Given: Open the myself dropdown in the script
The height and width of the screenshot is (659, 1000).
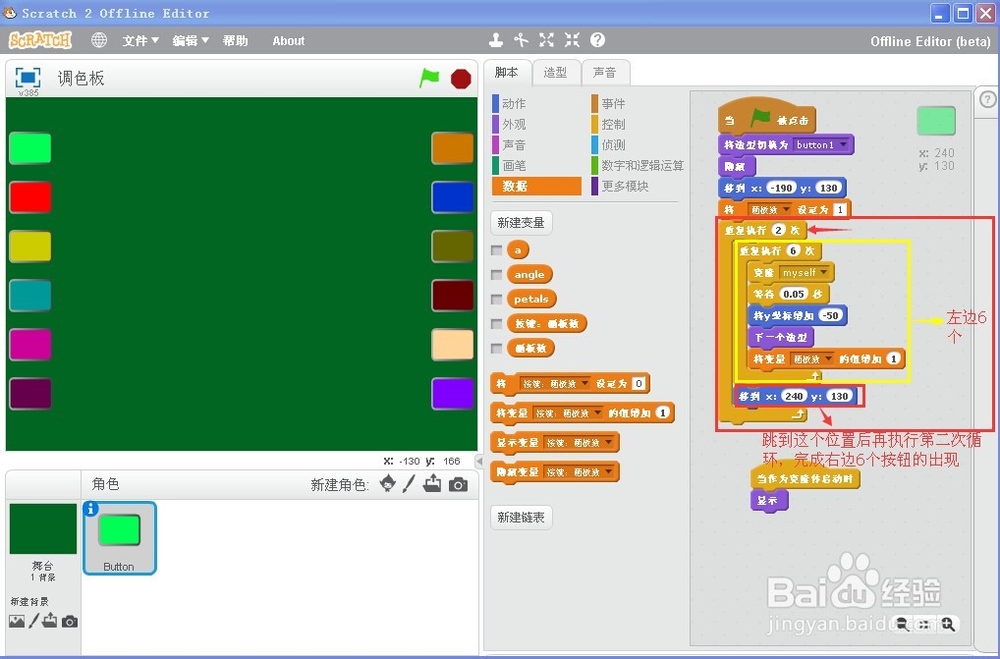Looking at the screenshot, I should (x=821, y=272).
